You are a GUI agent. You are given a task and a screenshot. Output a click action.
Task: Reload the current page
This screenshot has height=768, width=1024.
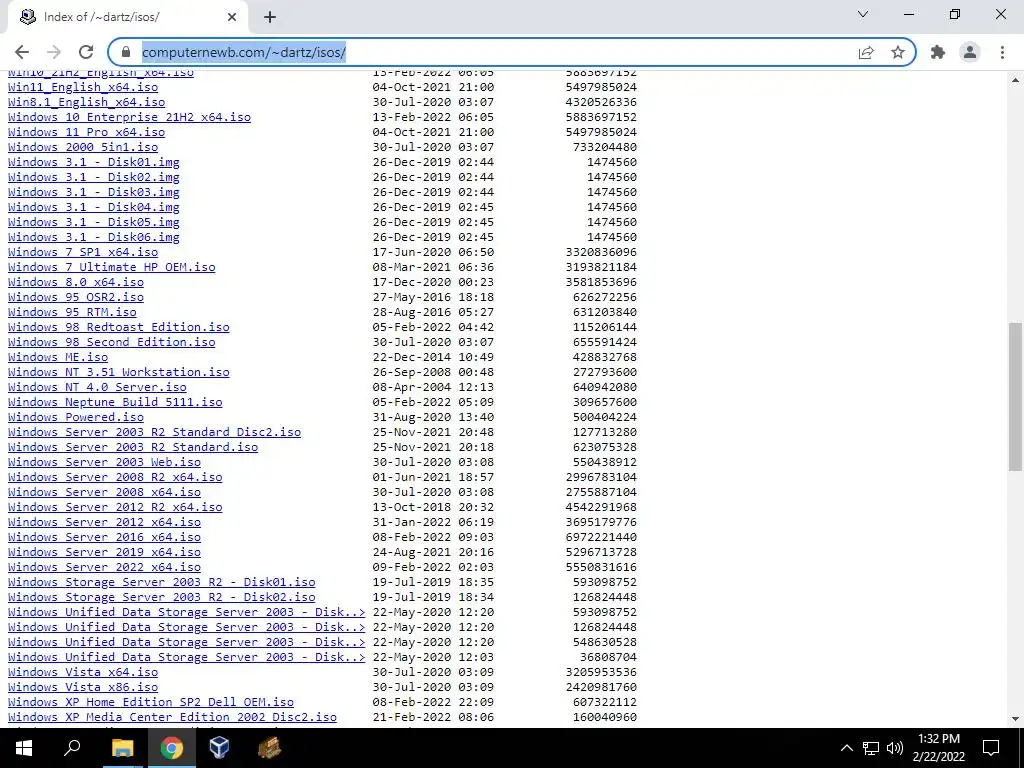point(86,52)
